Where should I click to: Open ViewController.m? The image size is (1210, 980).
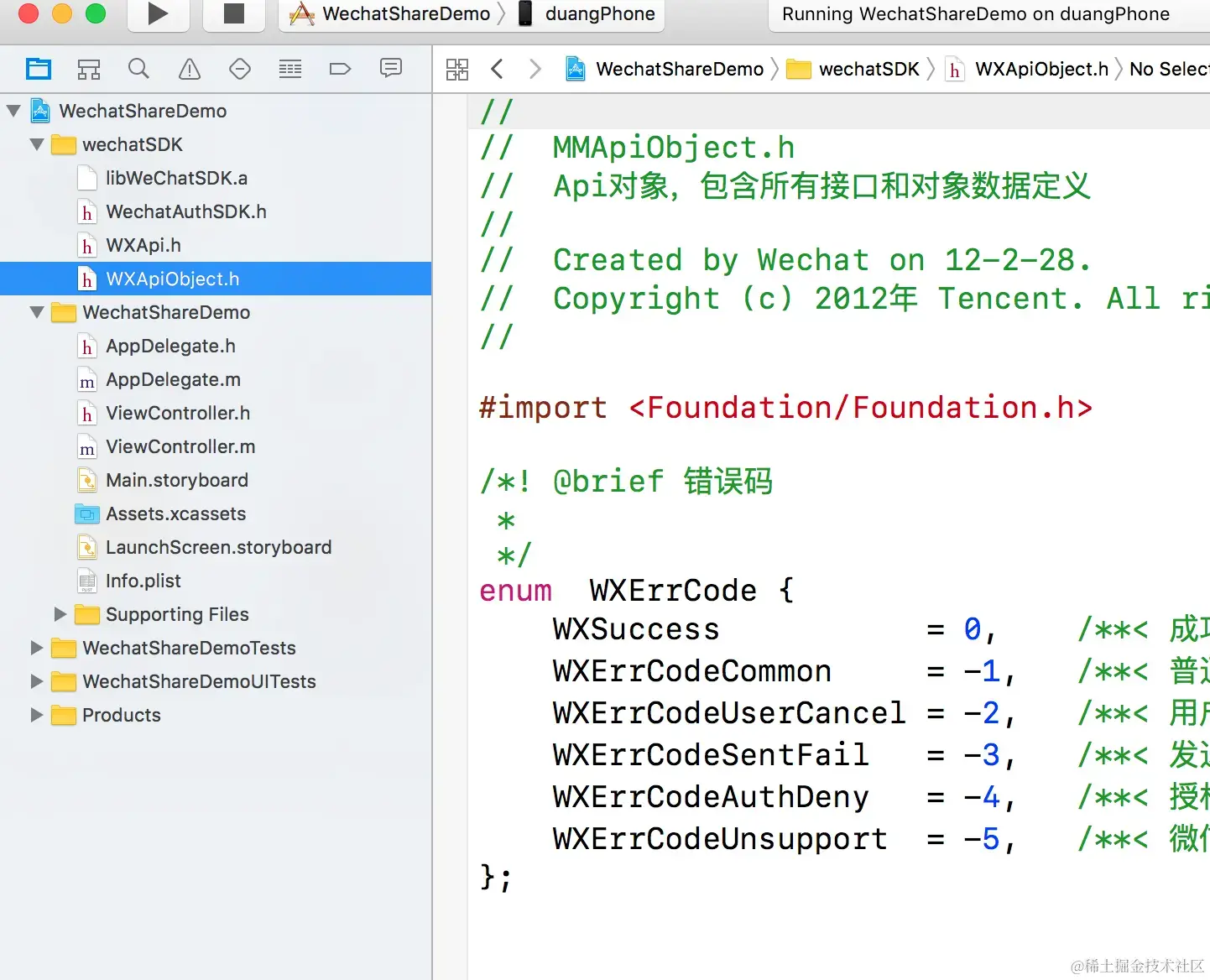(216, 446)
